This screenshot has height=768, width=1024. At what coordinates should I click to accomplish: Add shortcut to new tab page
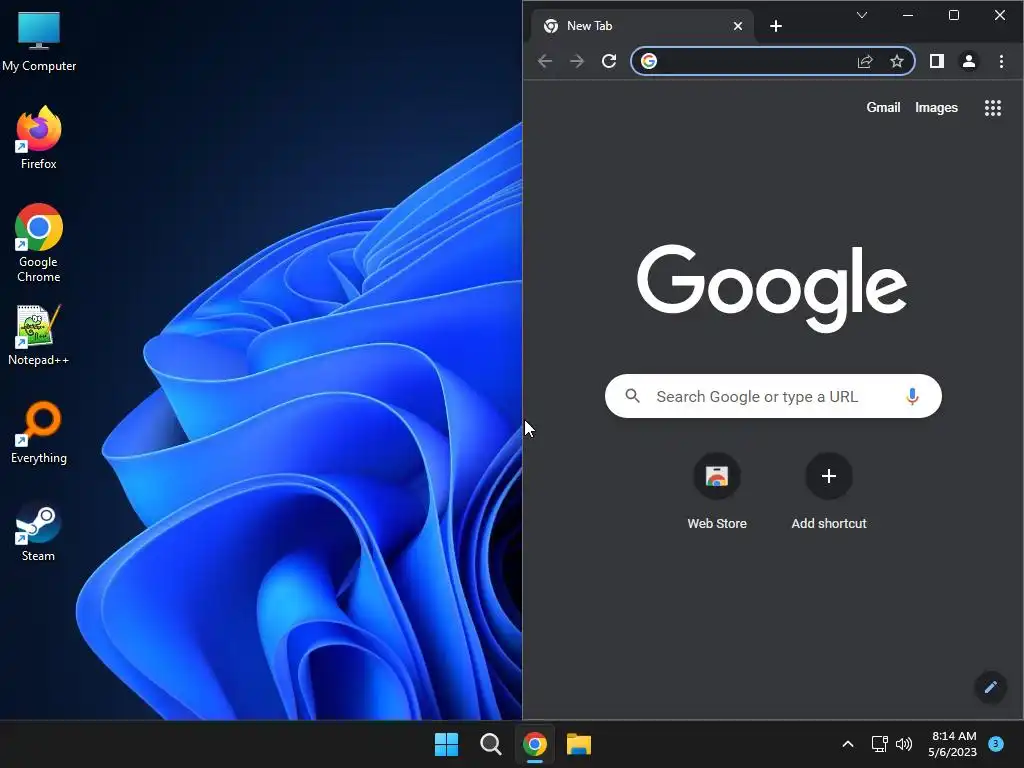pos(829,491)
